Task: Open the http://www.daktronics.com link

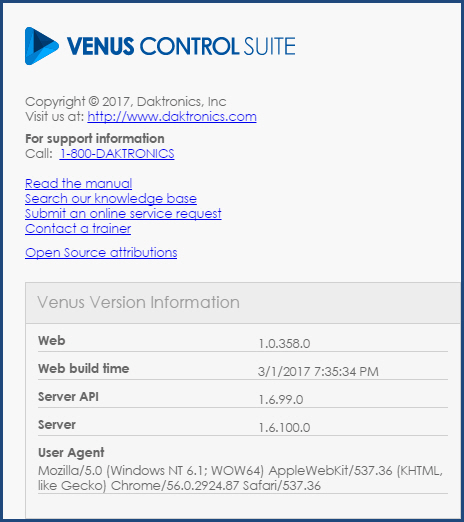Action: pyautogui.click(x=172, y=117)
